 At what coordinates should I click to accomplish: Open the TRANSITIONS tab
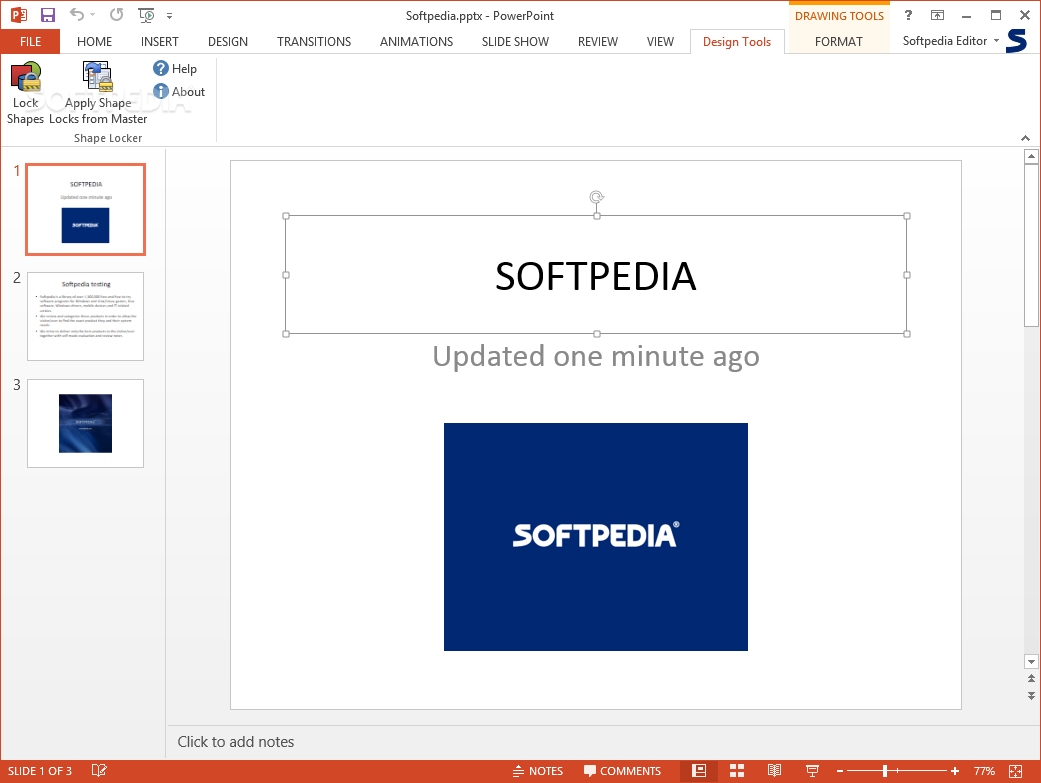tap(314, 41)
